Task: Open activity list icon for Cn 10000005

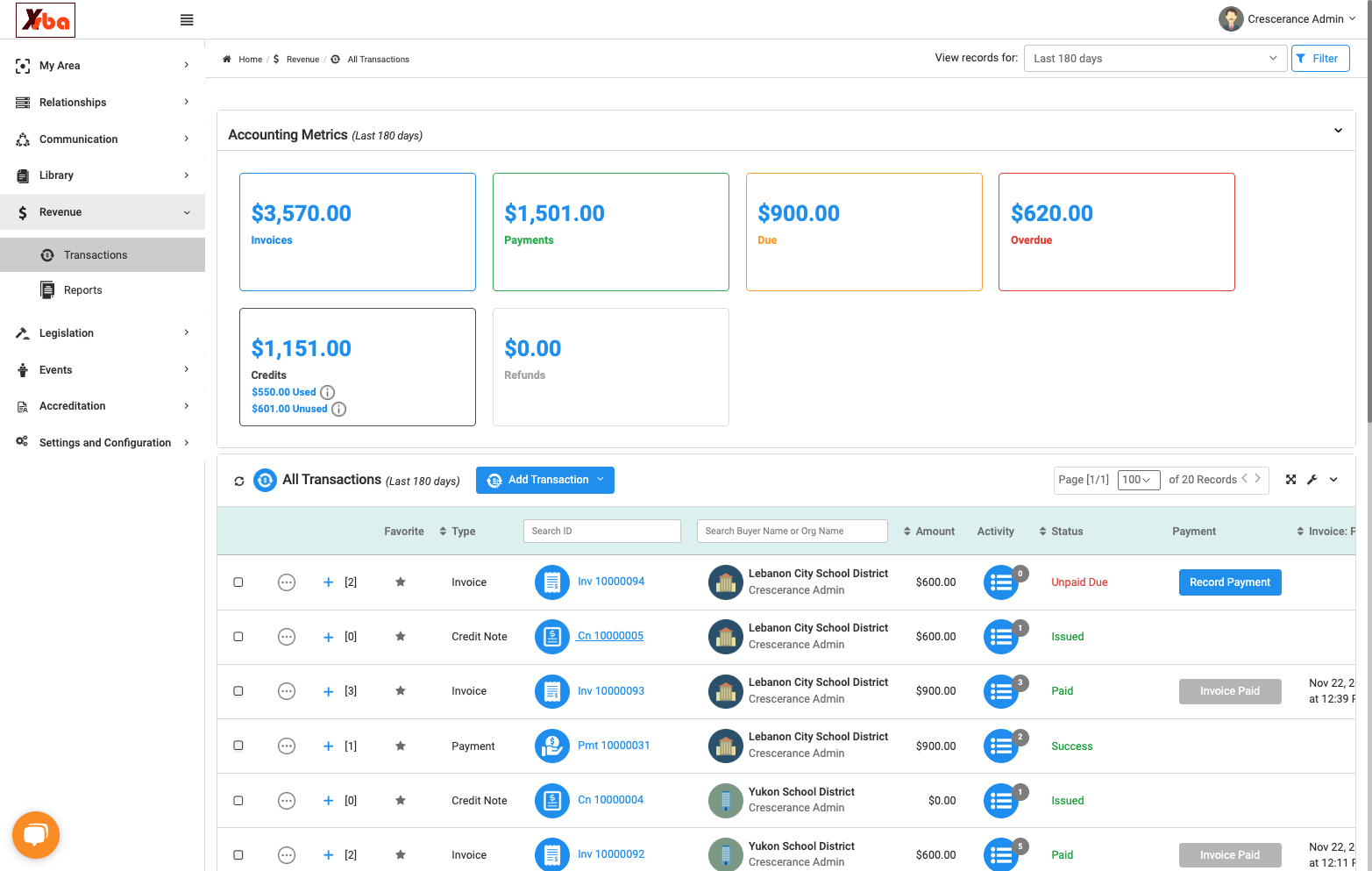Action: coord(1001,637)
